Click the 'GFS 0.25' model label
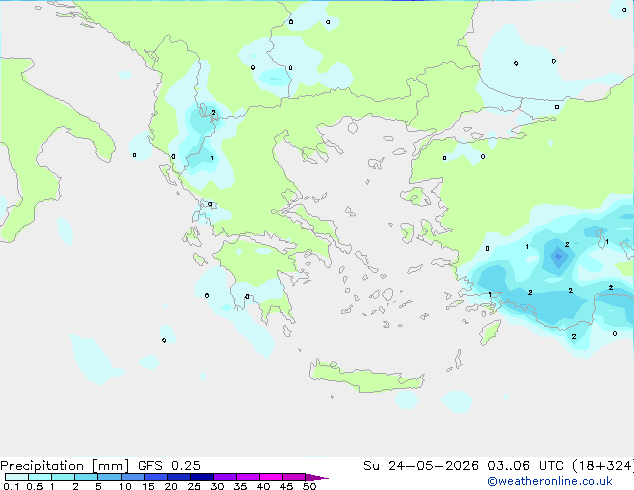Viewport: 634px width, 490px height. click(169, 466)
